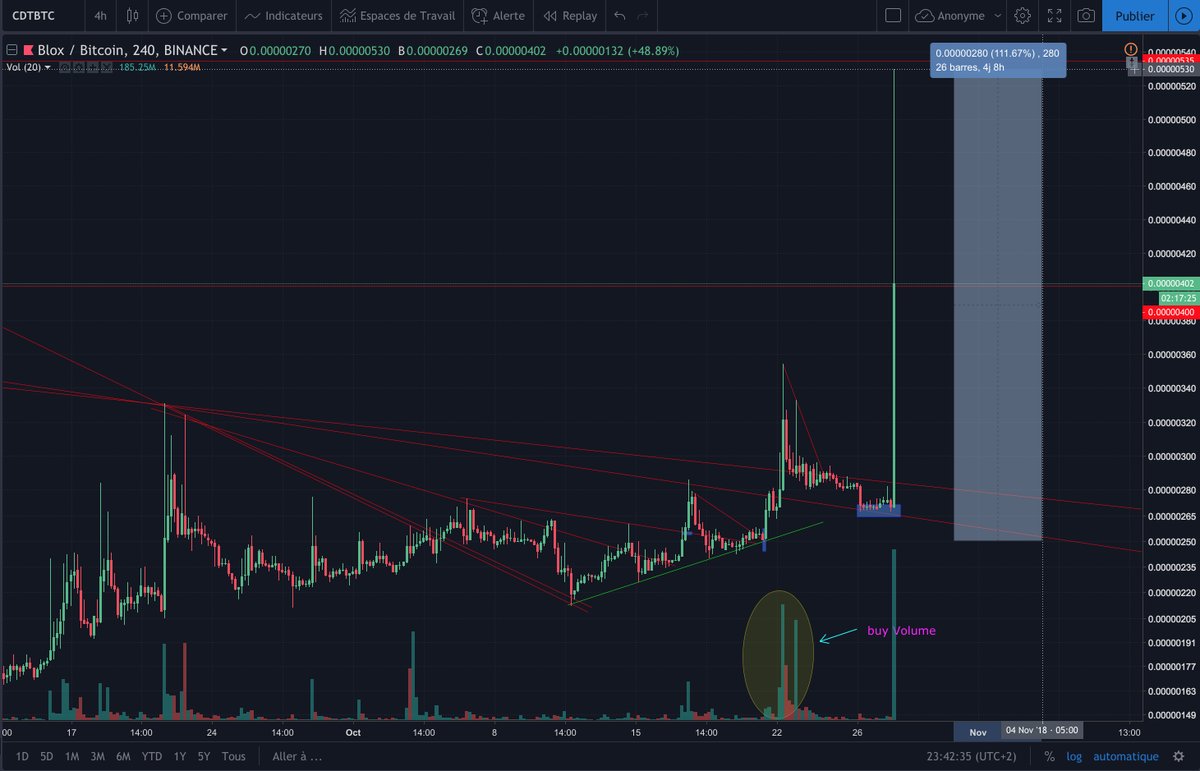Screen dimensions: 1200x771
Task: Select the 5D date range
Action: click(x=47, y=756)
